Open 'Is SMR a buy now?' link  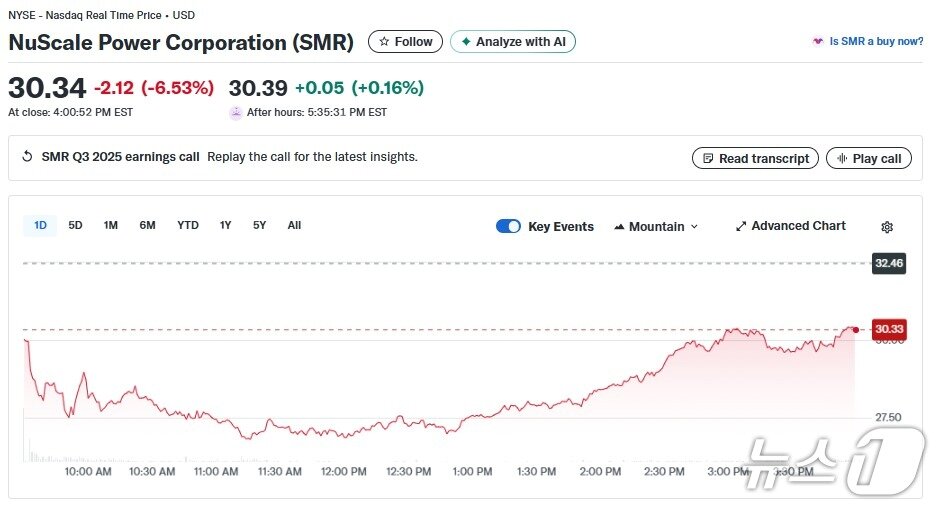pyautogui.click(x=876, y=42)
